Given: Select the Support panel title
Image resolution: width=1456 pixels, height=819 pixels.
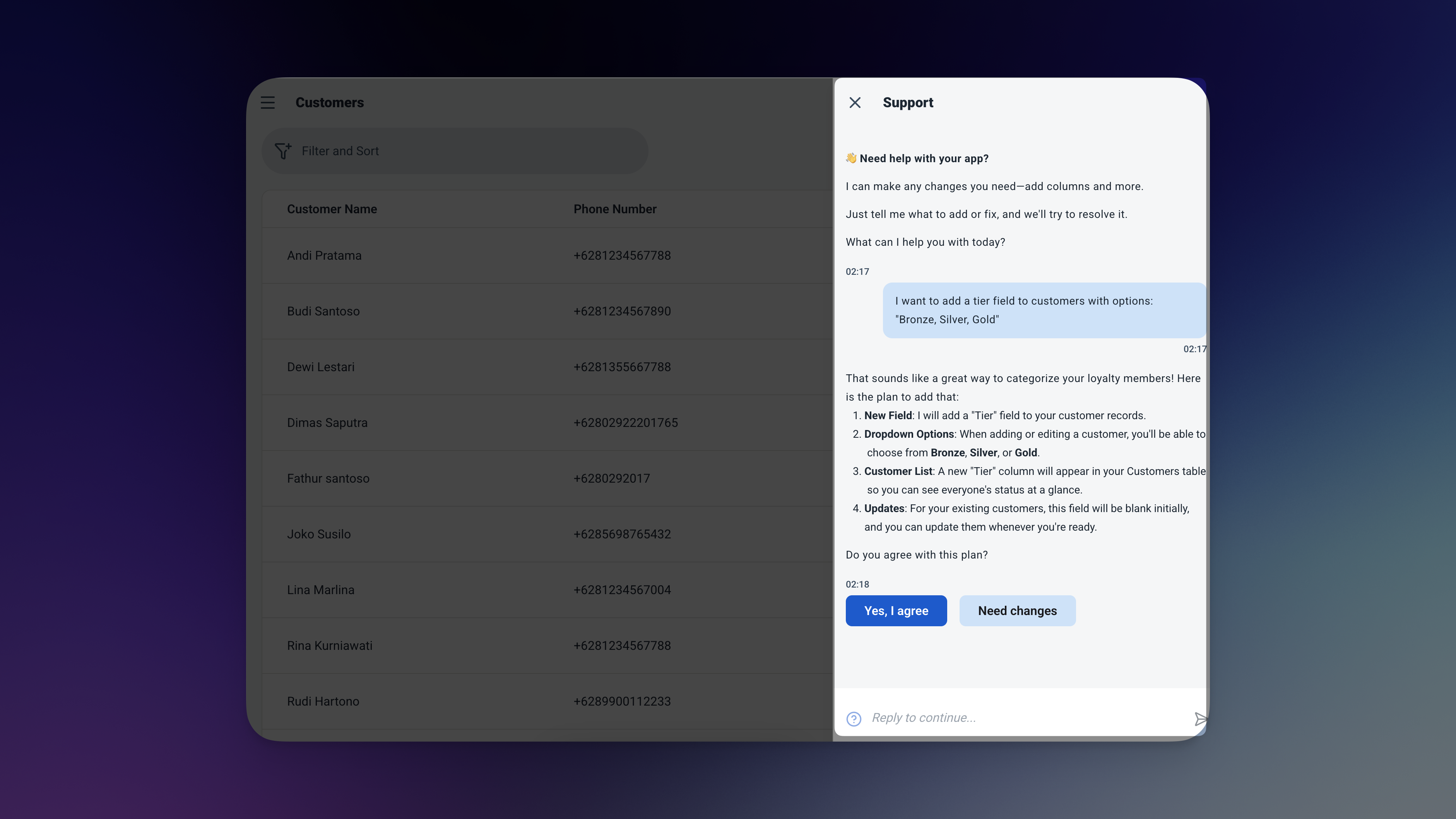Looking at the screenshot, I should 908,102.
